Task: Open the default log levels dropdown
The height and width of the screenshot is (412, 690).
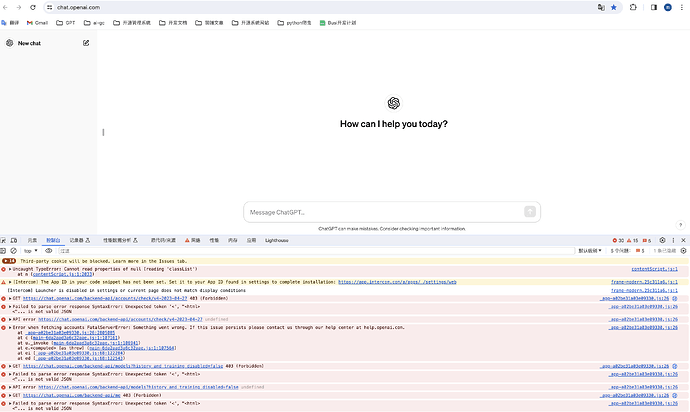Action: (590, 251)
